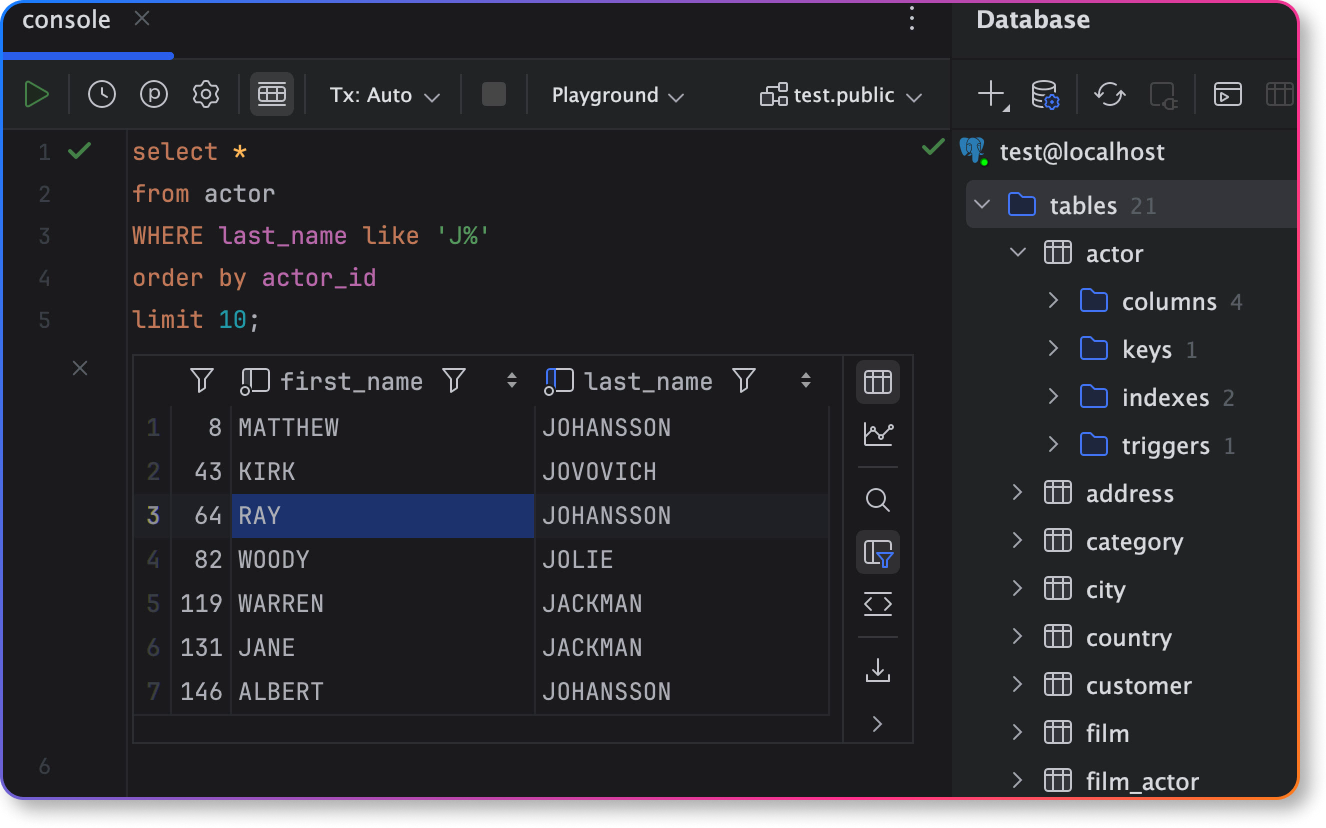Select the test@localhost data source

click(x=1082, y=152)
